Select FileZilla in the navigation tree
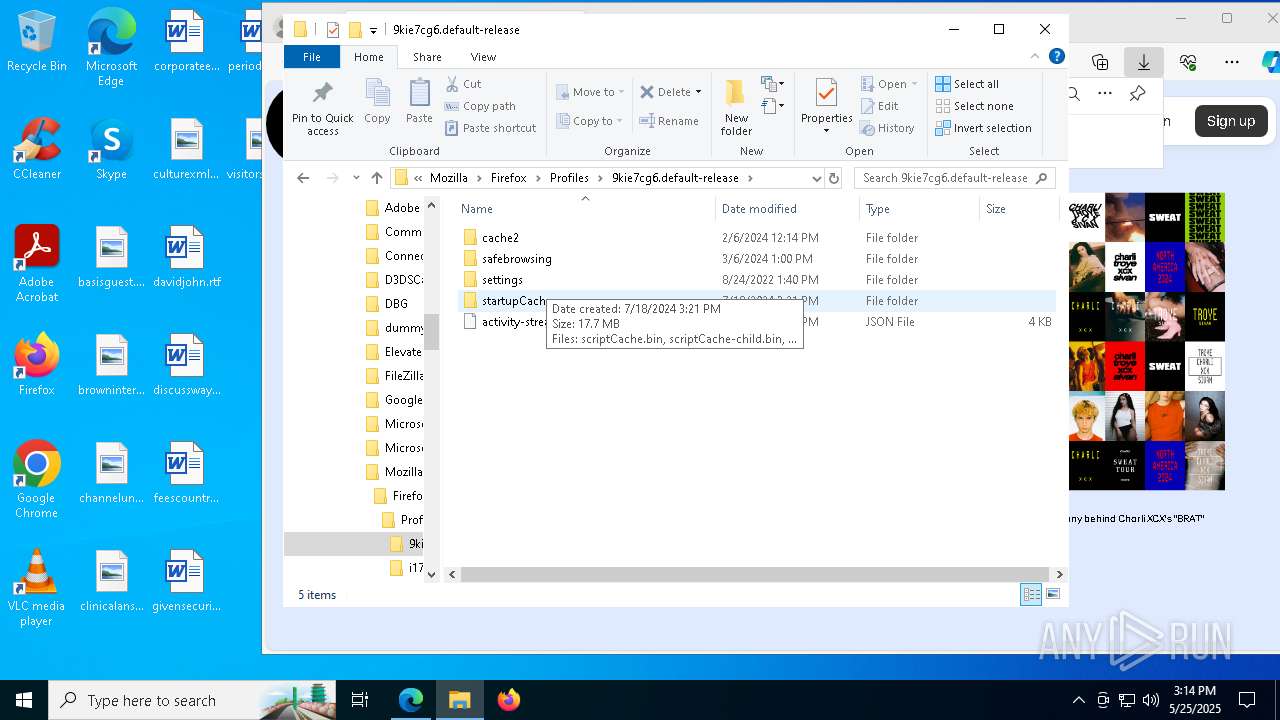The height and width of the screenshot is (720, 1280). pos(393,376)
